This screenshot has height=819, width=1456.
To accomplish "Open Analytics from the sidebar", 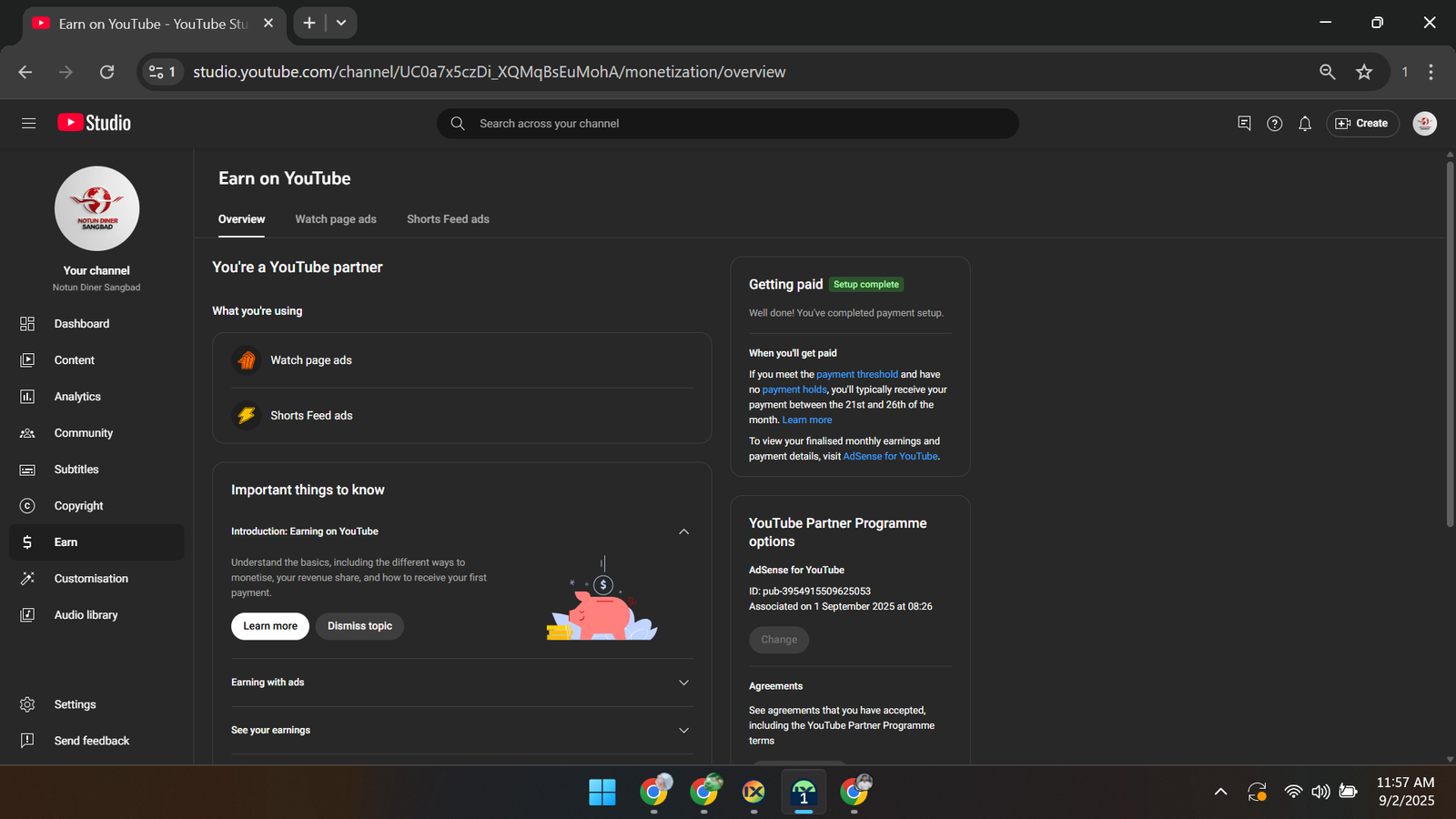I will (x=77, y=397).
